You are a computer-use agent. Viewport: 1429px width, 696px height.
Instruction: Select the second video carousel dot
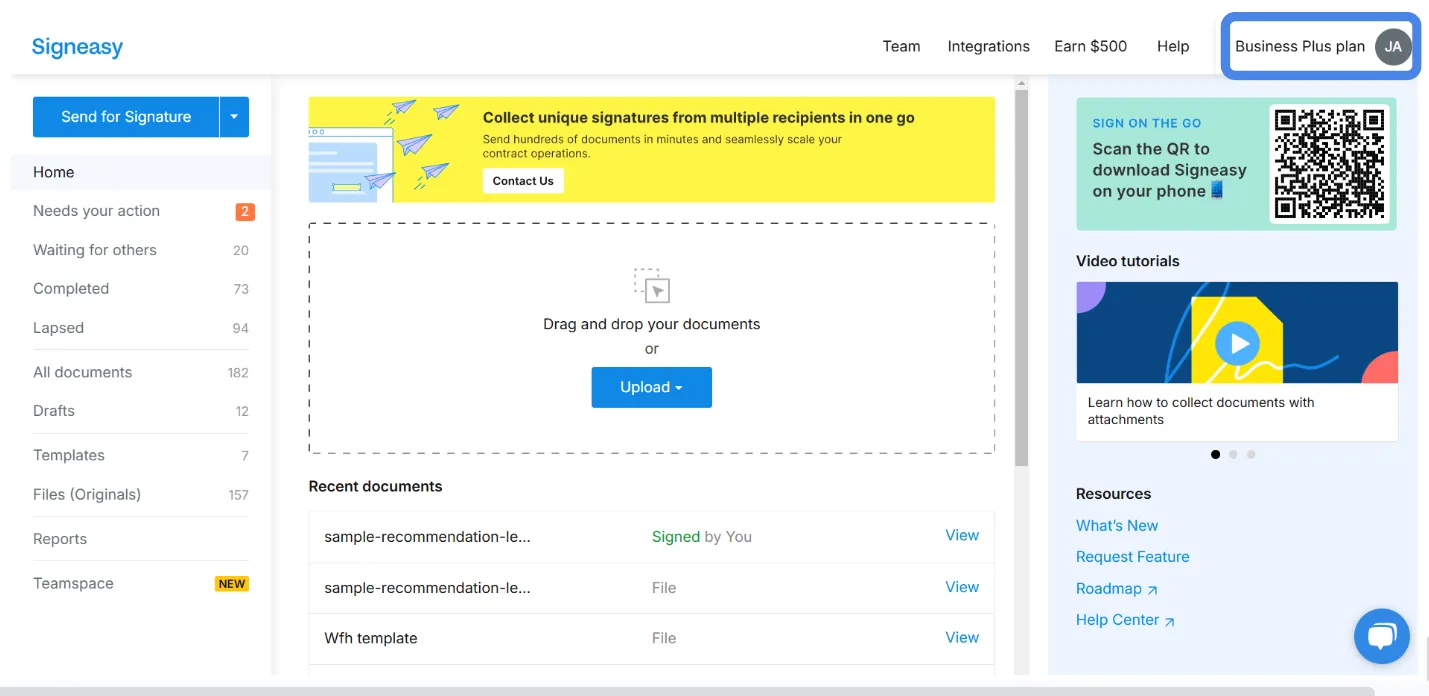(x=1233, y=454)
